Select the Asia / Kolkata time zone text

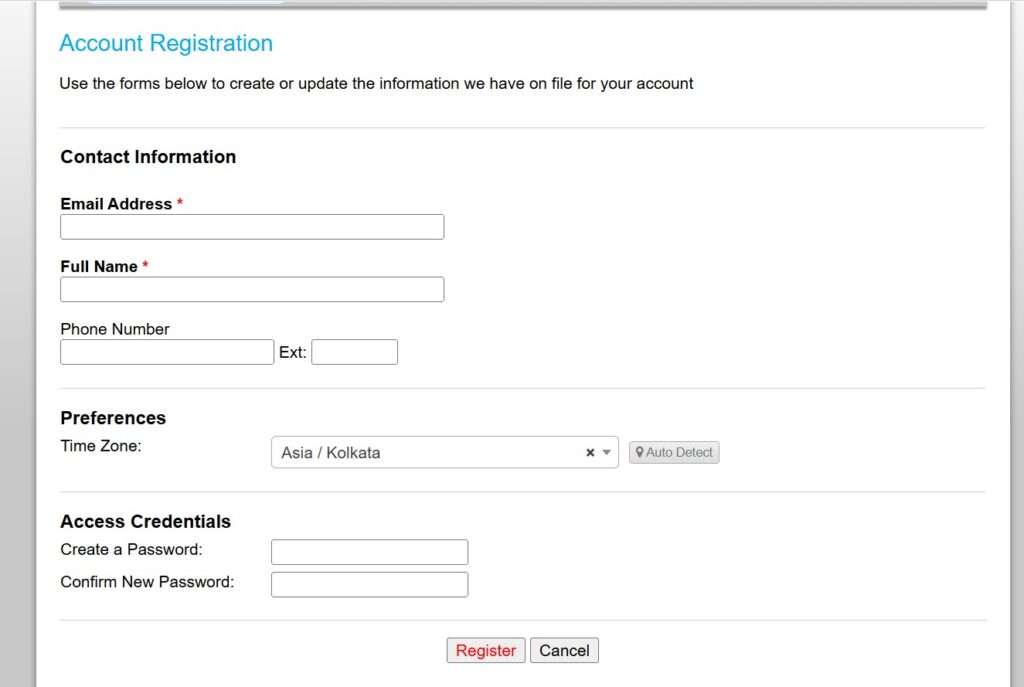tap(330, 453)
